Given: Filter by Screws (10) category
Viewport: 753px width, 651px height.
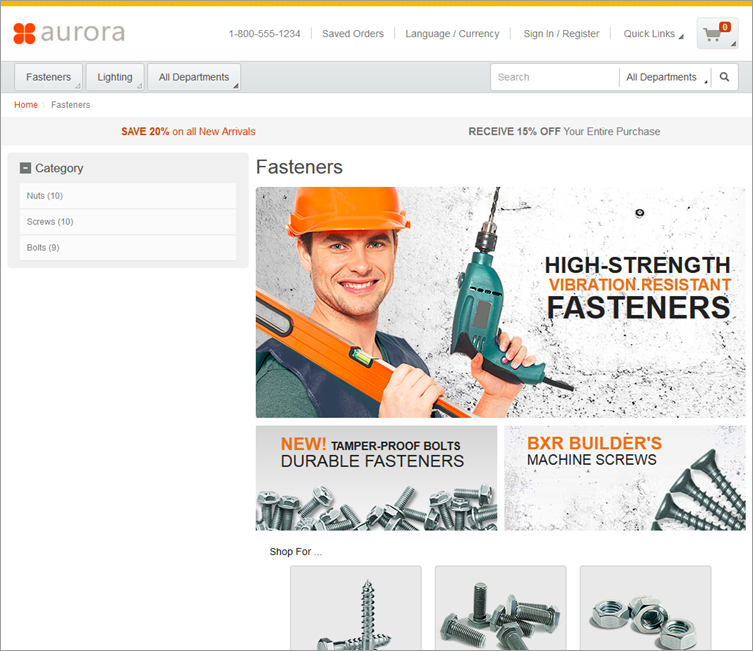Looking at the screenshot, I should (x=128, y=222).
